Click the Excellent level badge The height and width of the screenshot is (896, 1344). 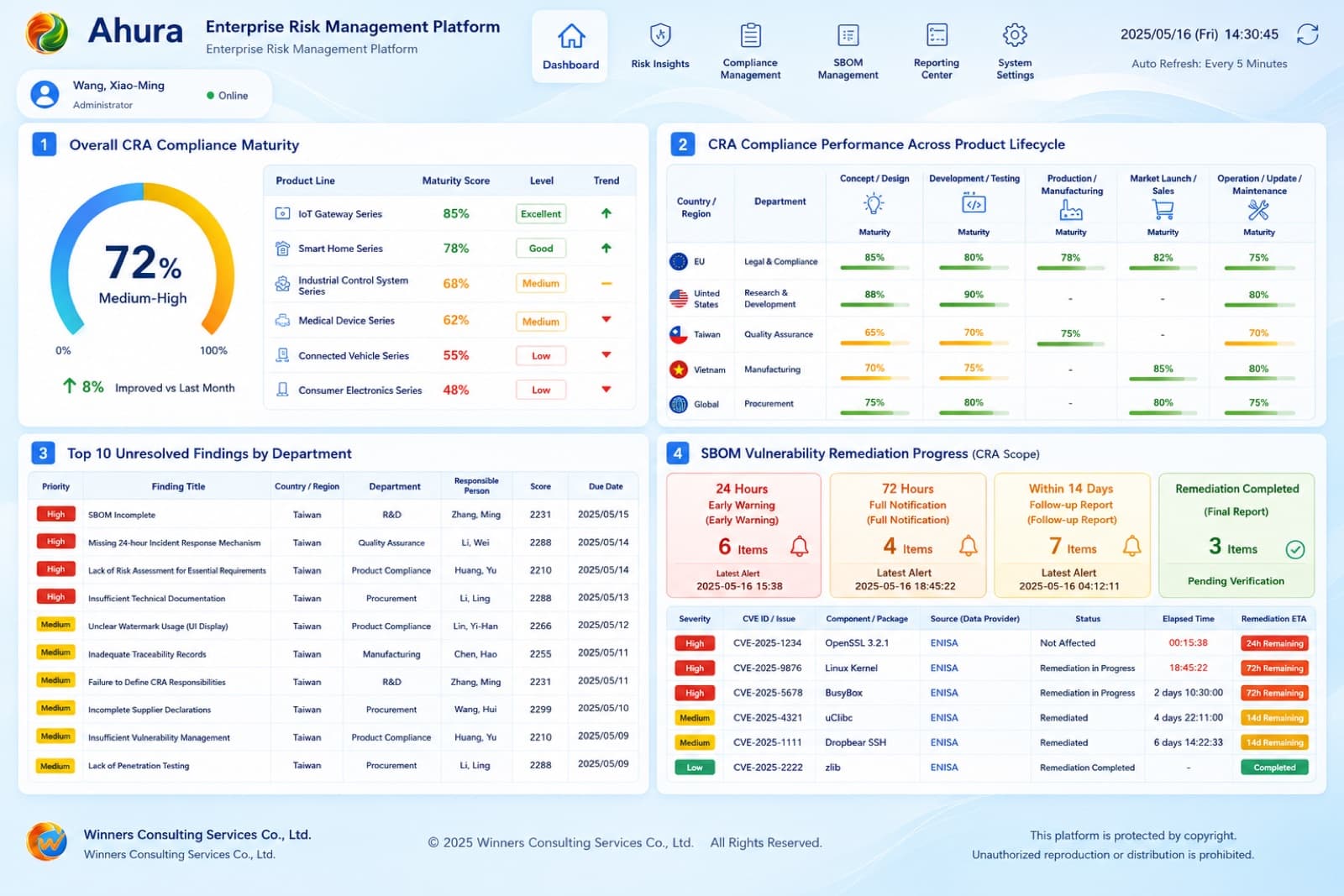coord(541,214)
